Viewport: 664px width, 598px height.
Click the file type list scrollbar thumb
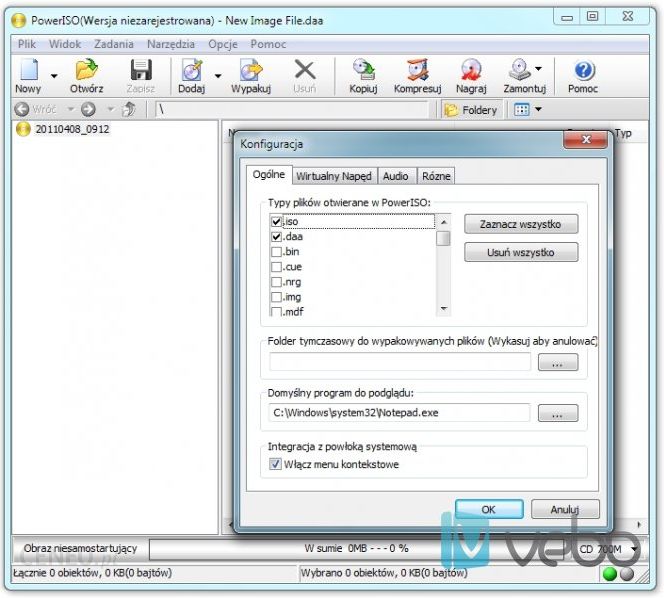443,238
